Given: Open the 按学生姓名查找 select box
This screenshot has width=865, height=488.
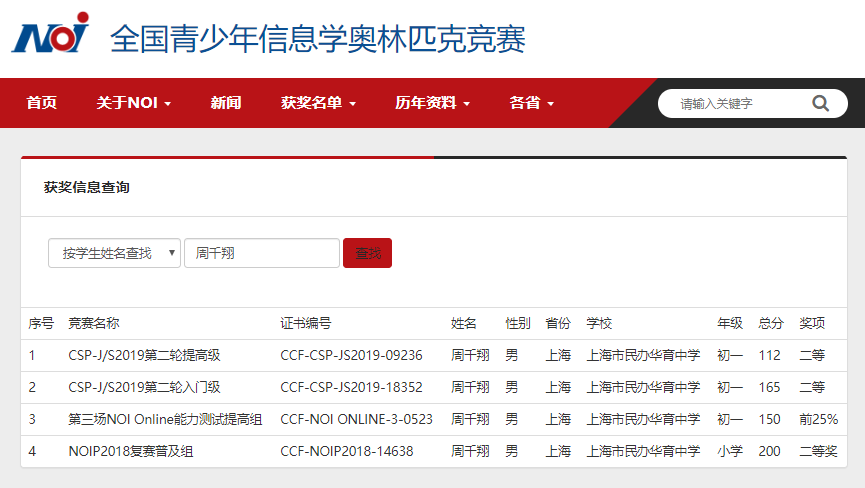Looking at the screenshot, I should click(x=114, y=253).
